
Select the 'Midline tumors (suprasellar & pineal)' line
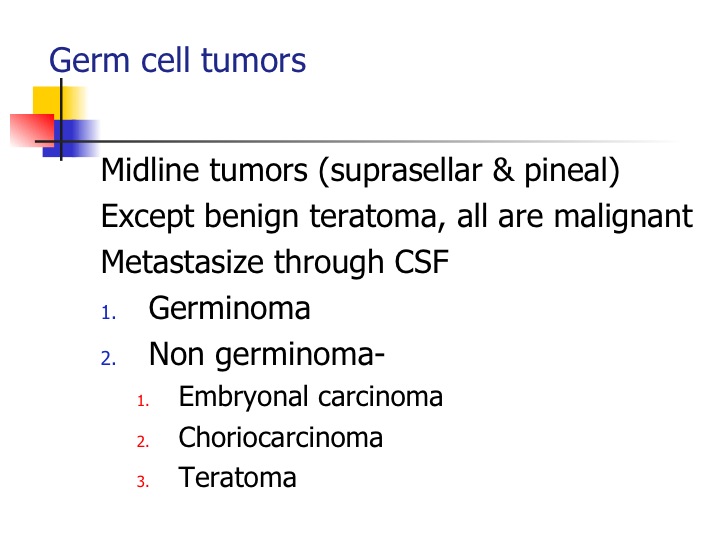pos(361,172)
